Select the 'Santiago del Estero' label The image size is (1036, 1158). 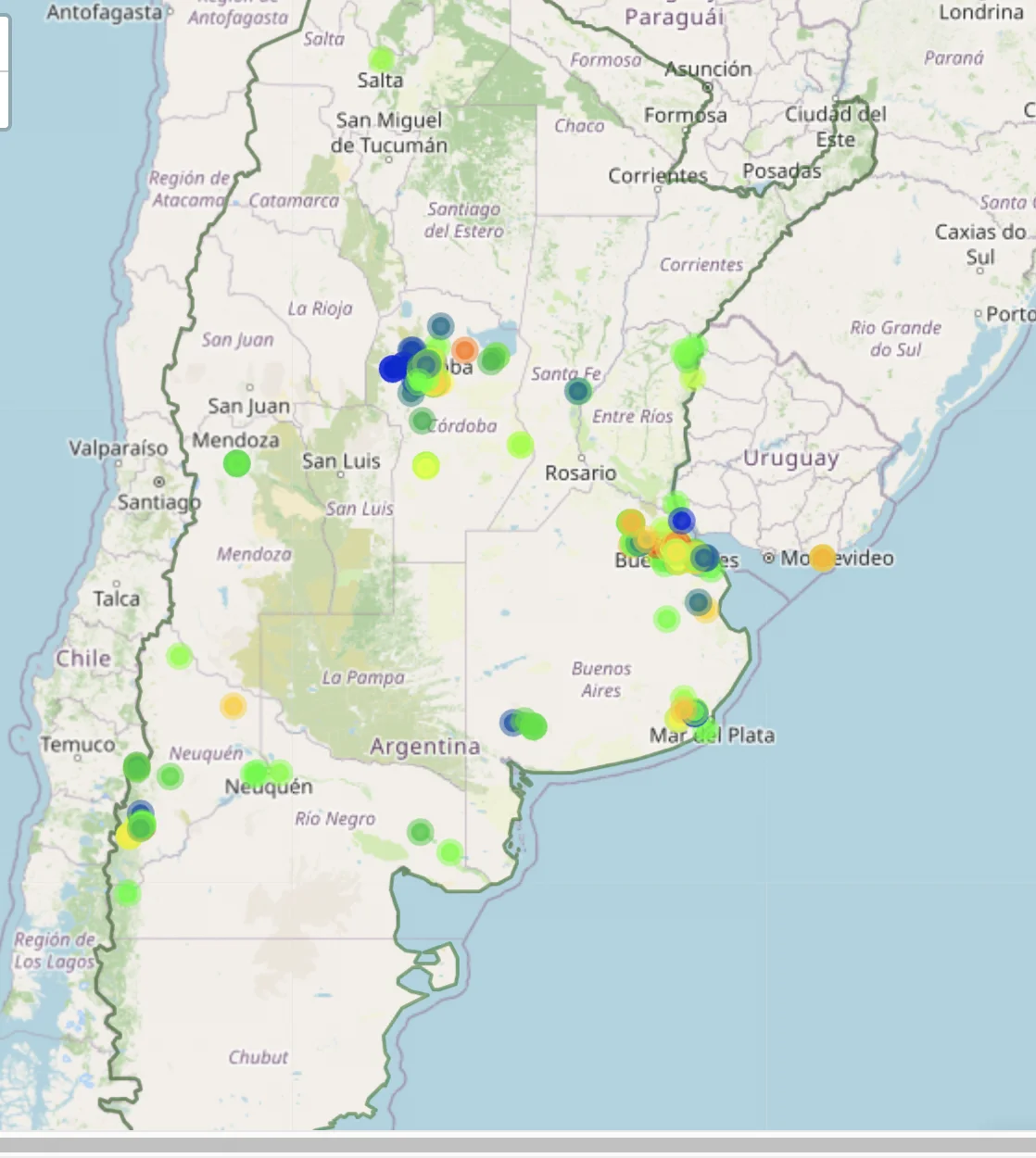pyautogui.click(x=463, y=220)
